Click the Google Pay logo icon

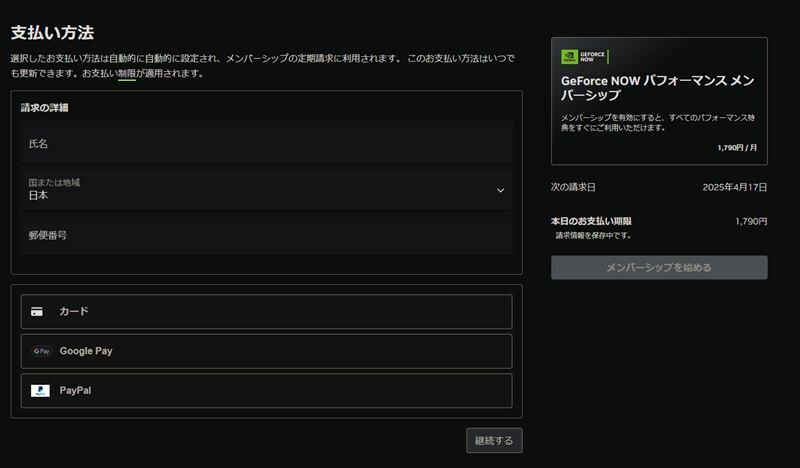click(41, 351)
